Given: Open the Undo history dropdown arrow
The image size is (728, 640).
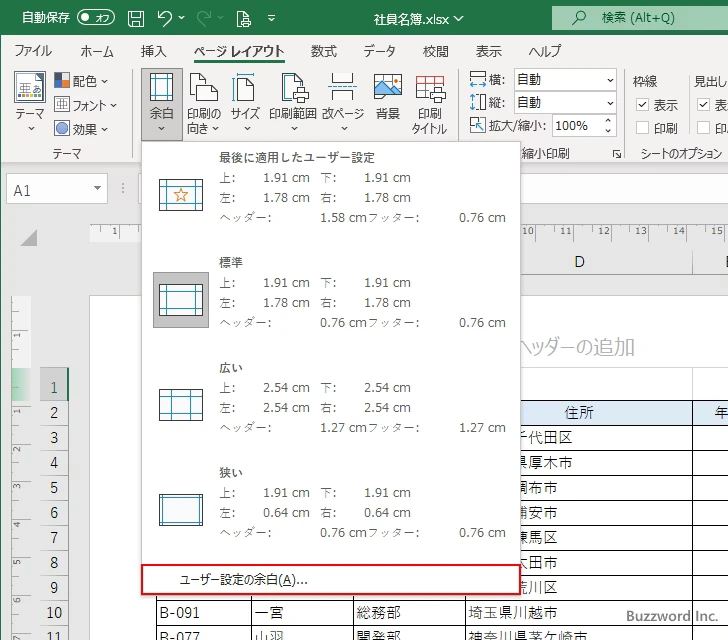Looking at the screenshot, I should pos(181,18).
